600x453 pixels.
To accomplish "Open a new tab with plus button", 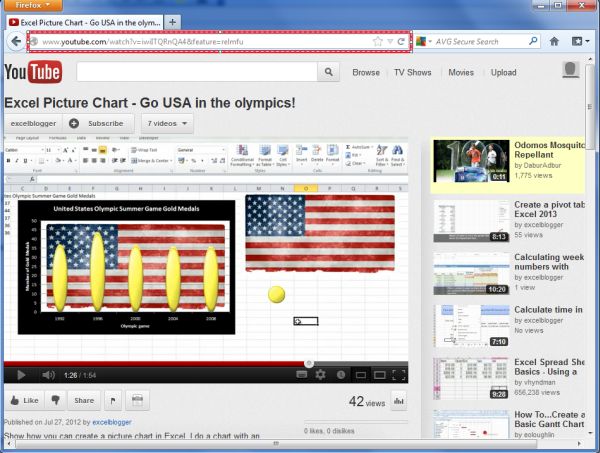I will (x=173, y=22).
